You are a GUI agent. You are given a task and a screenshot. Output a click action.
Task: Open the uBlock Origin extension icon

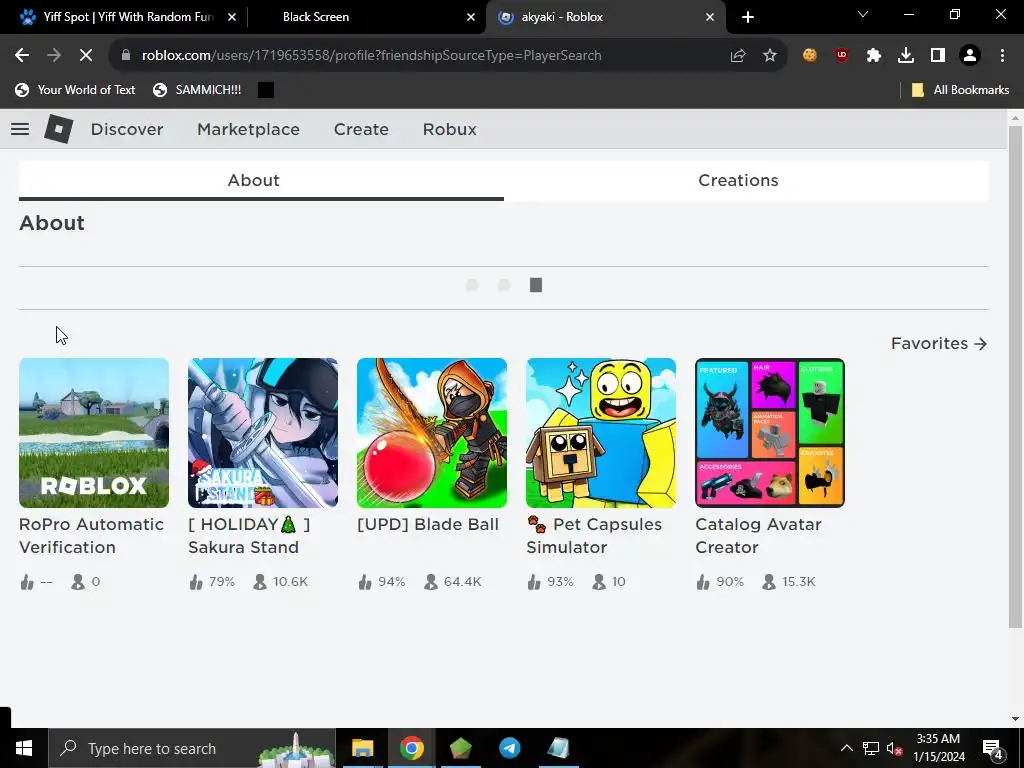(x=842, y=56)
